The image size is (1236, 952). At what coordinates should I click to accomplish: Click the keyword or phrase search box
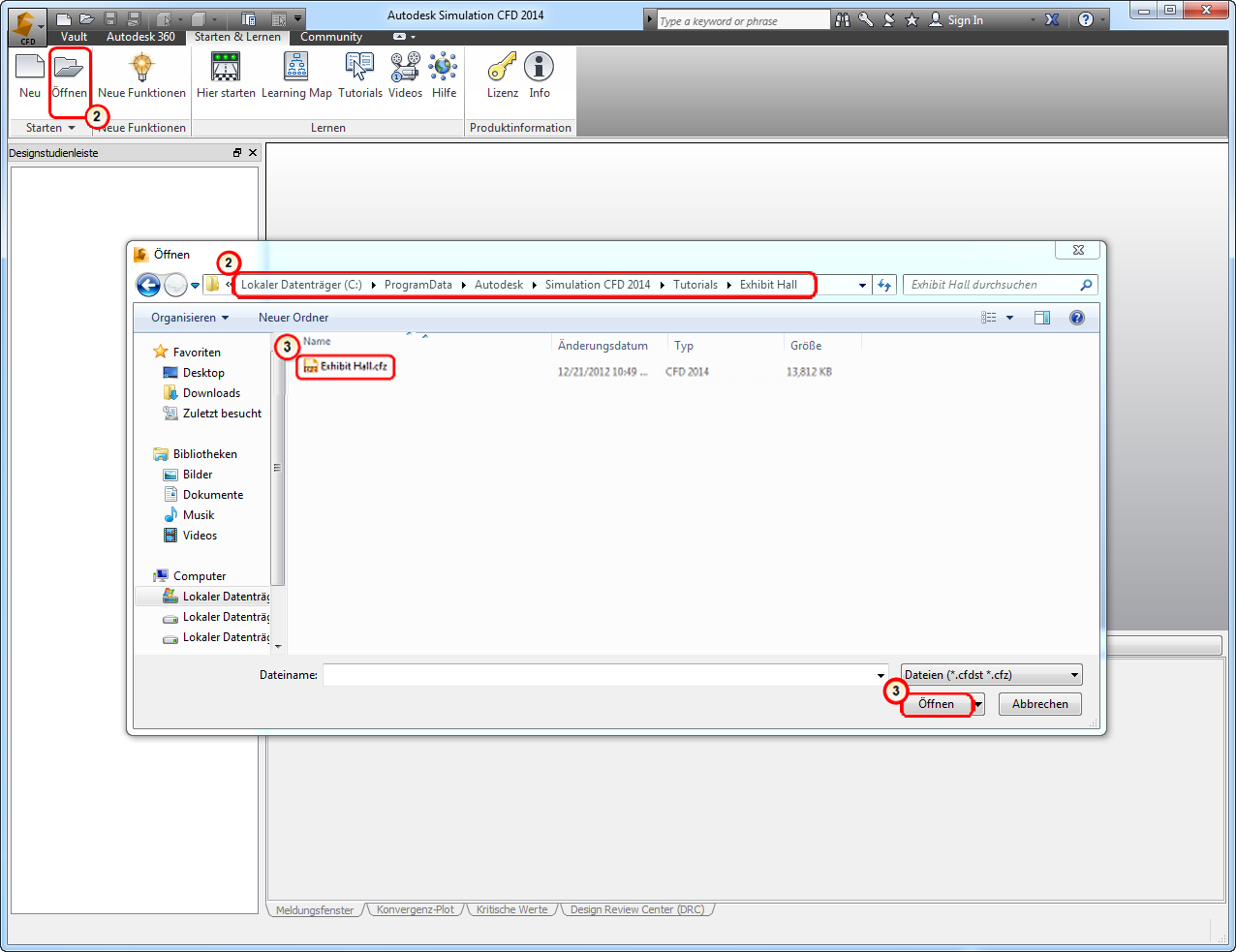point(744,20)
